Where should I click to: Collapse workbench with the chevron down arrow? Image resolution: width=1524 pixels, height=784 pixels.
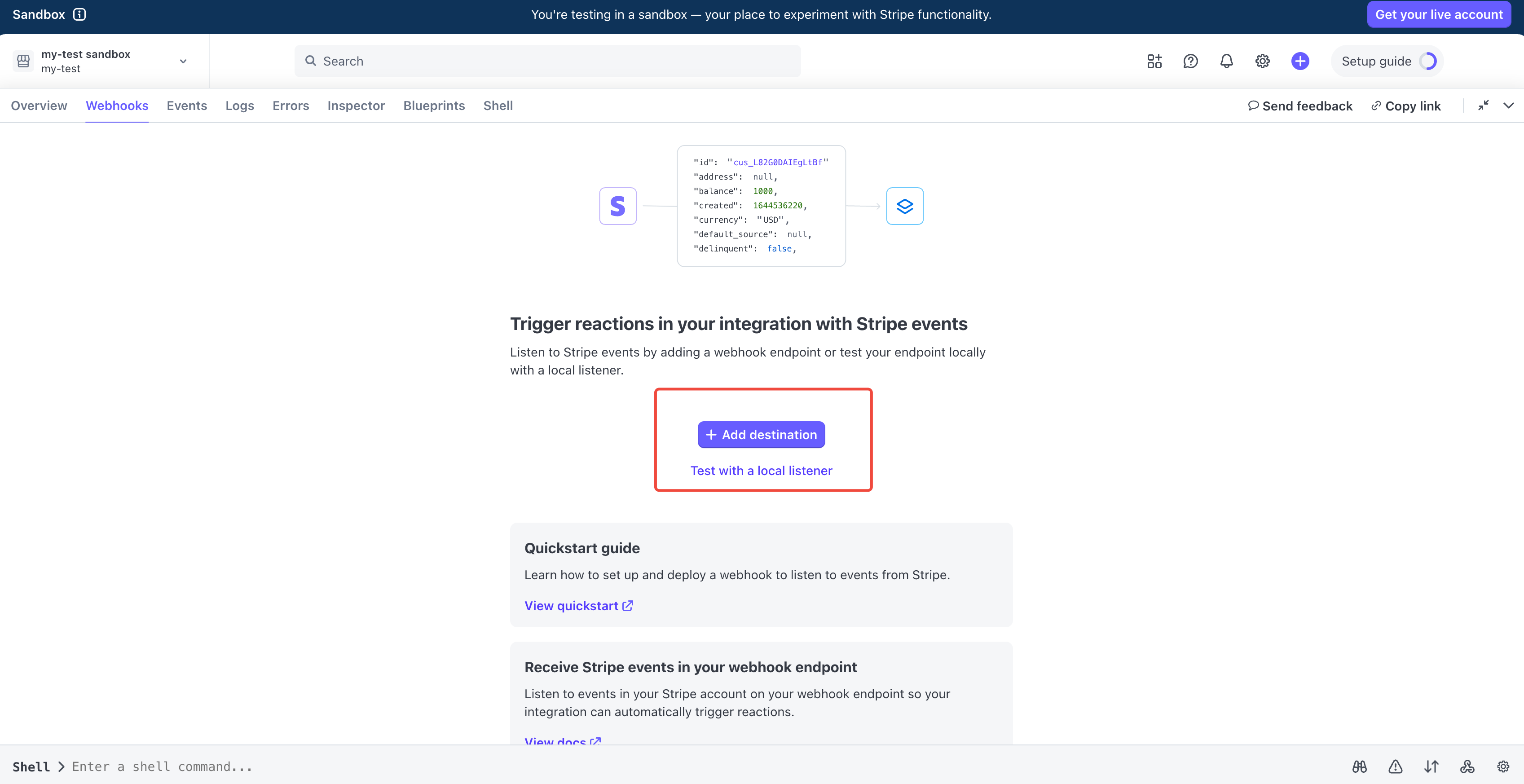[x=1509, y=106]
